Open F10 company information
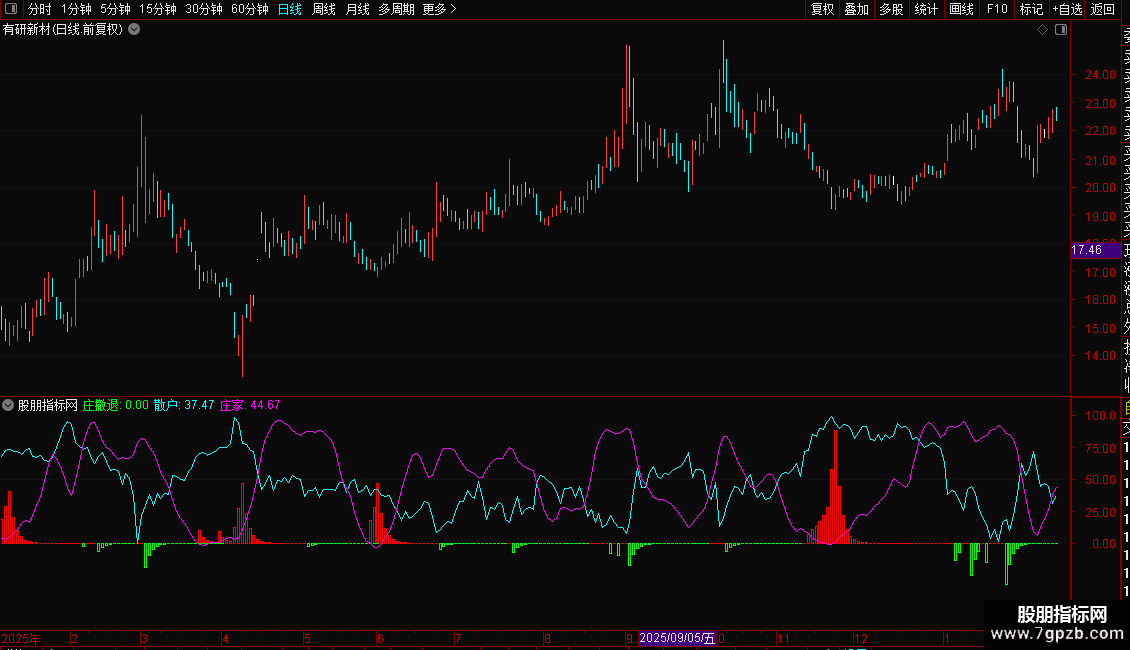This screenshot has width=1130, height=650. tap(997, 9)
